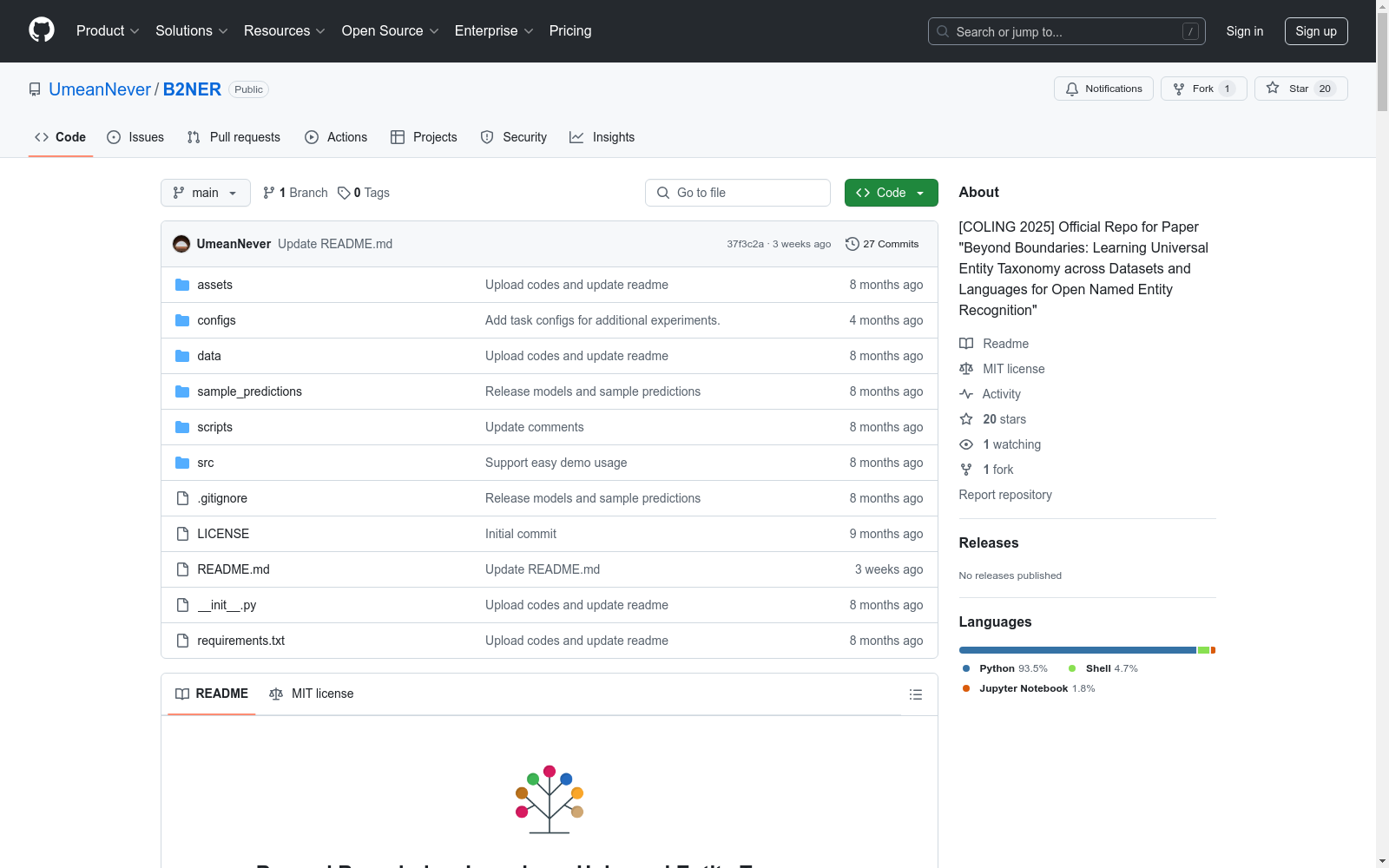Viewport: 1389px width, 868px height.
Task: Click commit hash 37f3c2a
Action: click(746, 244)
